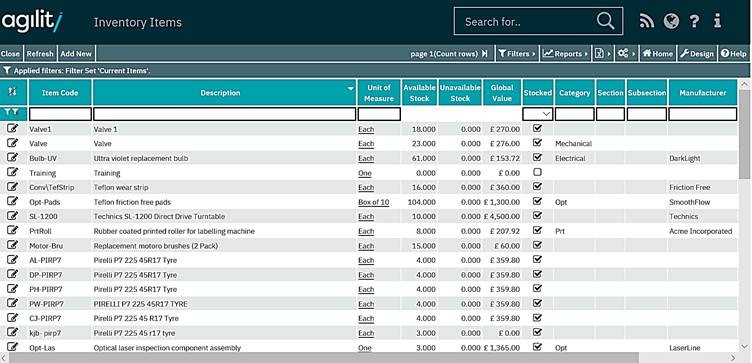
Task: Click the filter funnel icons in filter row
Action: (x=12, y=113)
